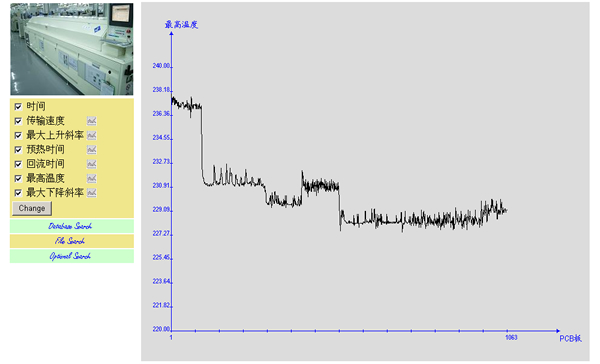600x364 pixels.
Task: Open chart icon beside 最高温度
Action: pos(91,178)
